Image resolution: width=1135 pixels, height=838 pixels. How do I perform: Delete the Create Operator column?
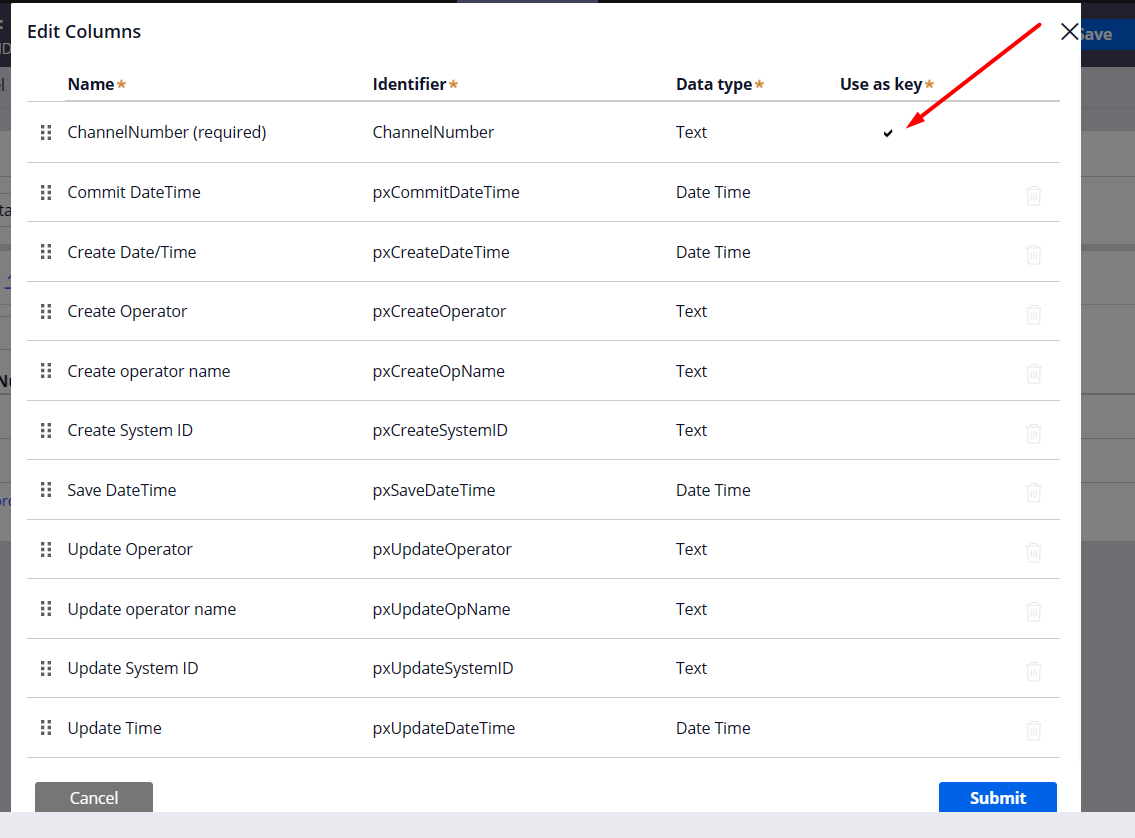[x=1034, y=314]
